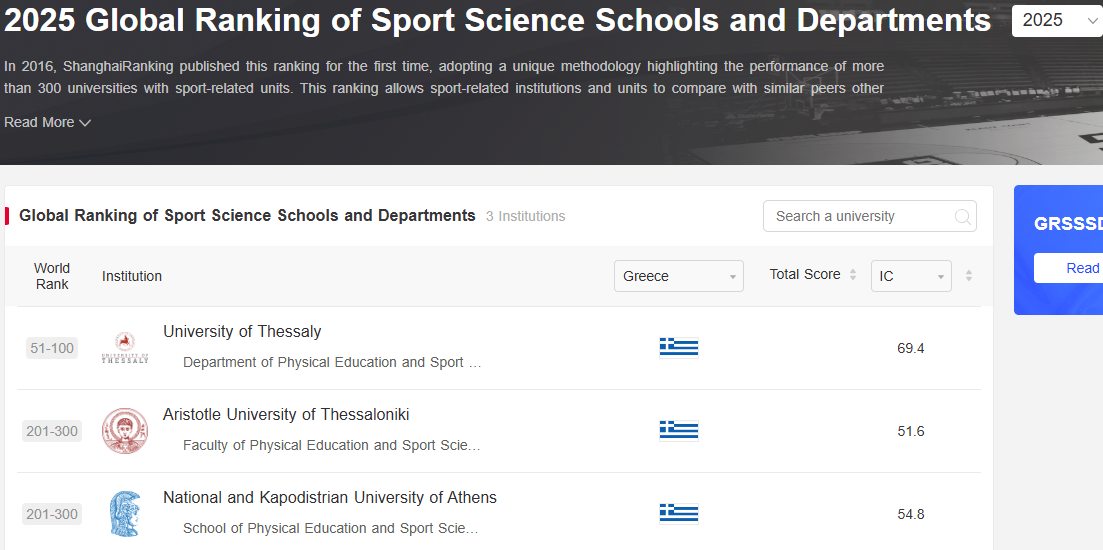The width and height of the screenshot is (1103, 550).
Task: Click the Greek flag in Thessaly row
Action: (678, 347)
